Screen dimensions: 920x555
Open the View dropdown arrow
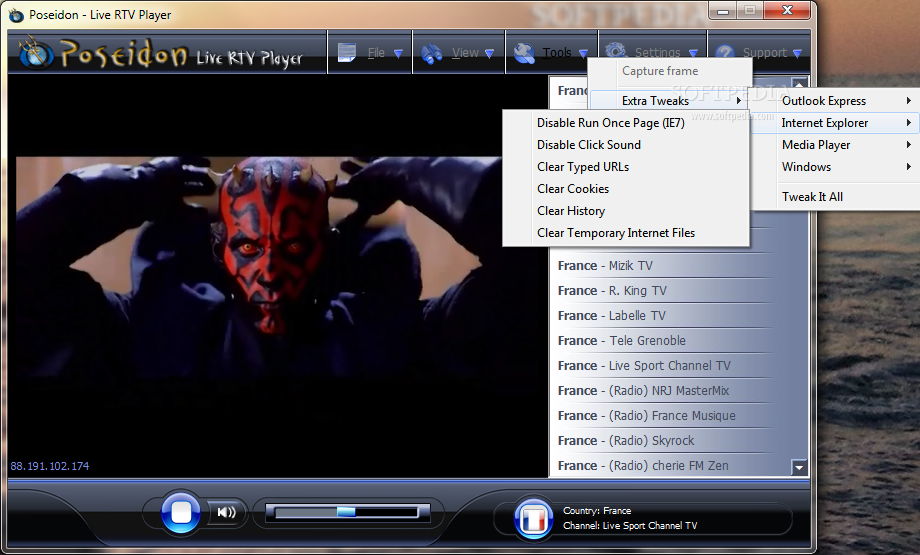click(489, 53)
